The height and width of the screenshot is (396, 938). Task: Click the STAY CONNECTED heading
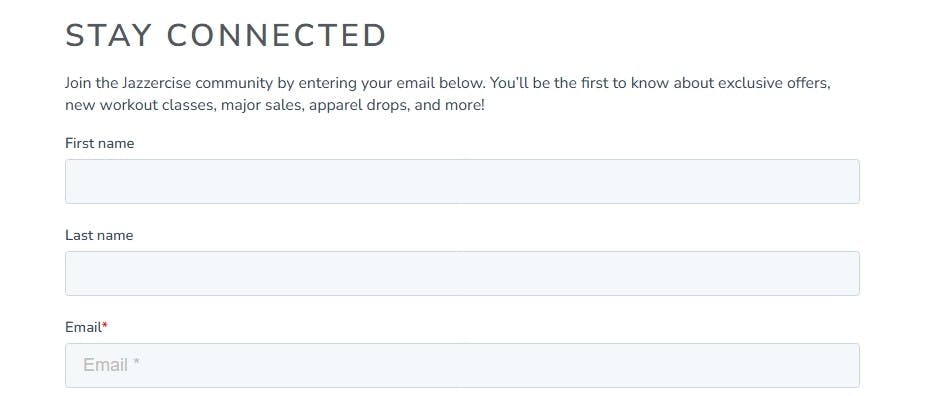226,36
